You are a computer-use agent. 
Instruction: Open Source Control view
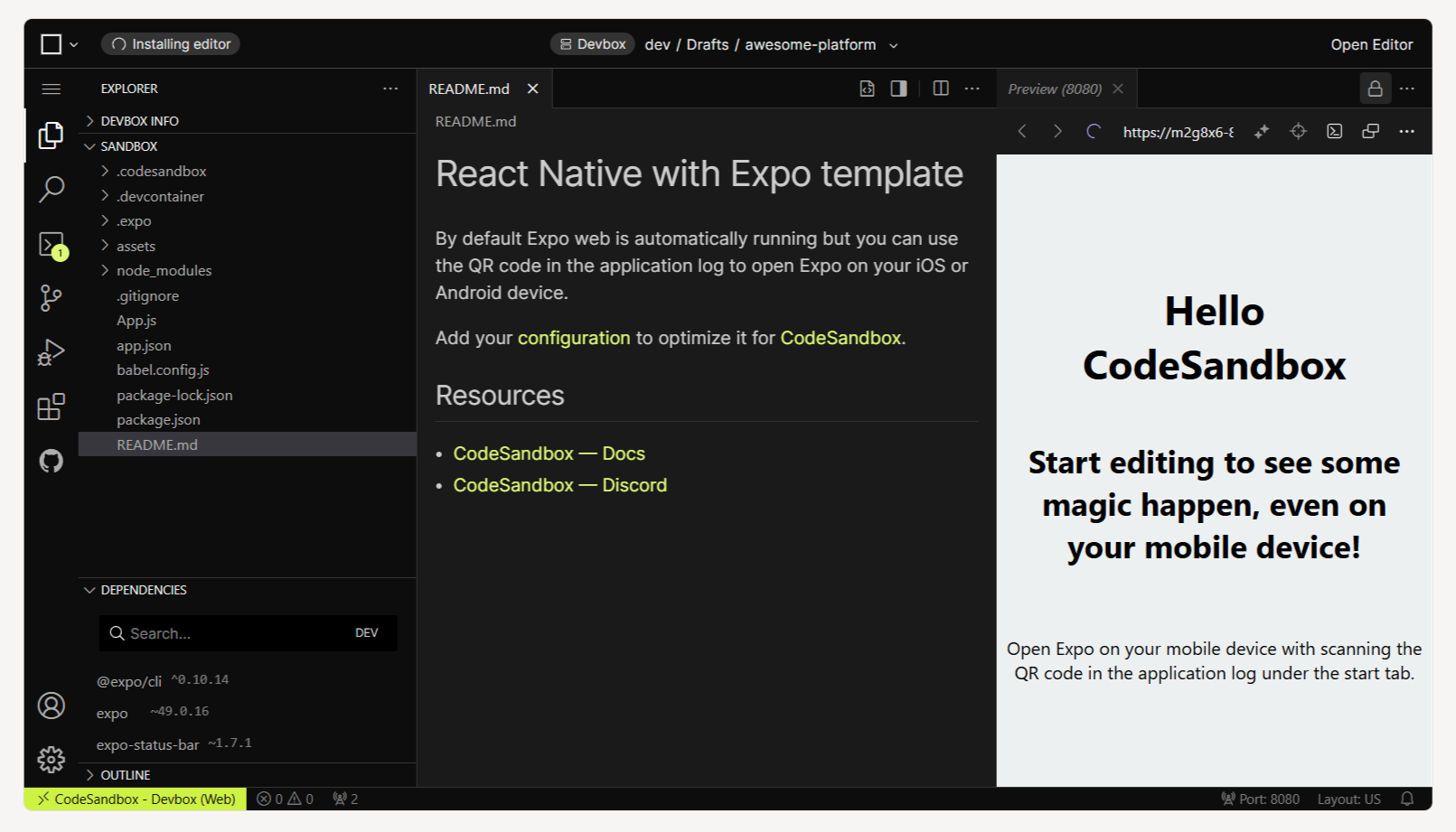point(52,298)
